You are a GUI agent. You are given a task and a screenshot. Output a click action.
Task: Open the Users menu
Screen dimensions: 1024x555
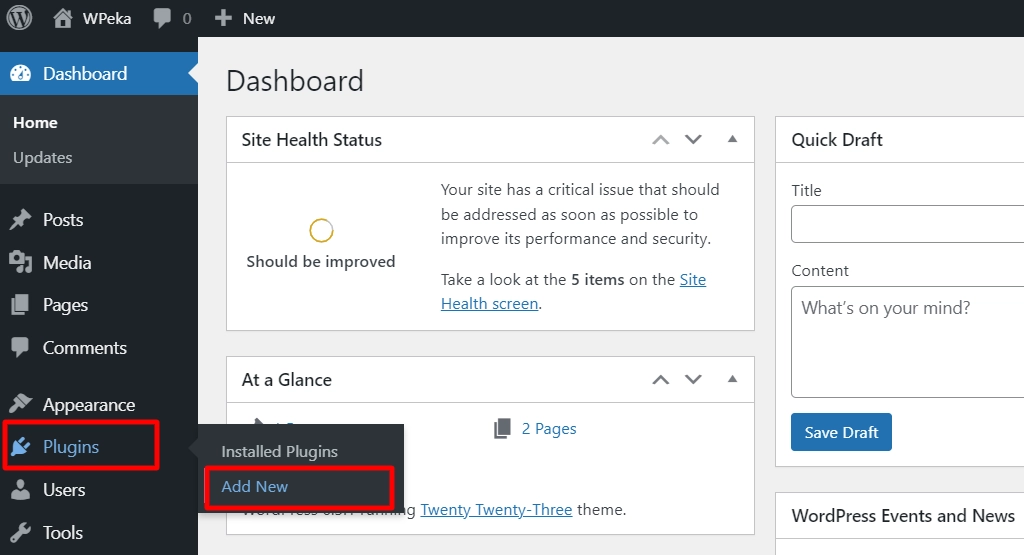pyautogui.click(x=64, y=490)
